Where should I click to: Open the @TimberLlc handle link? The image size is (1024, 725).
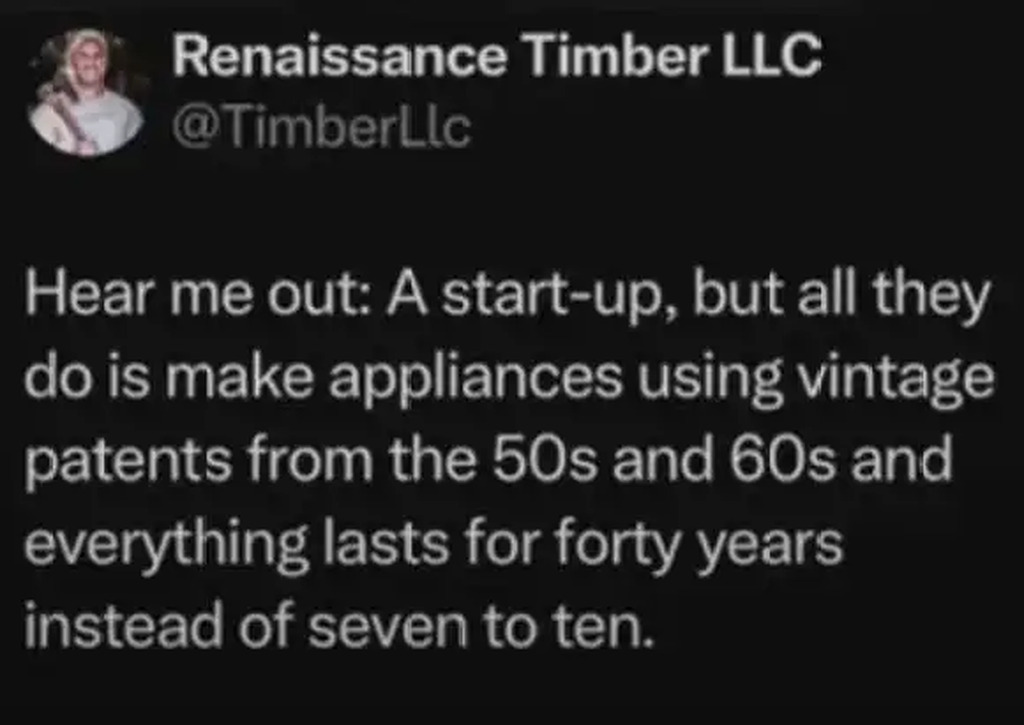click(x=321, y=128)
